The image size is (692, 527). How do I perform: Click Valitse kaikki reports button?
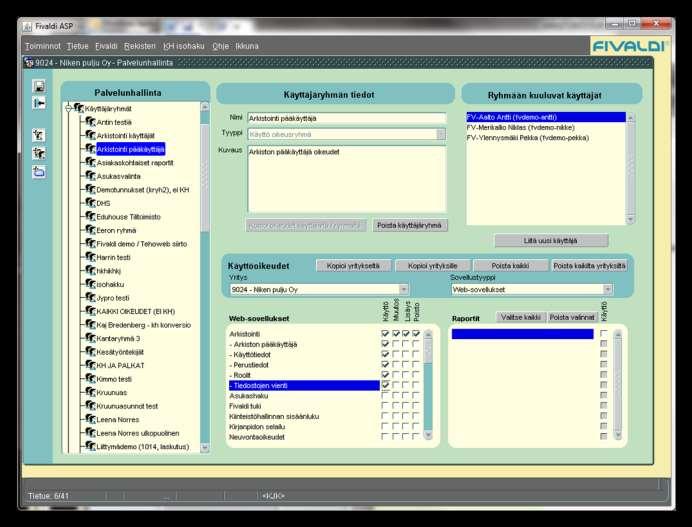point(521,317)
